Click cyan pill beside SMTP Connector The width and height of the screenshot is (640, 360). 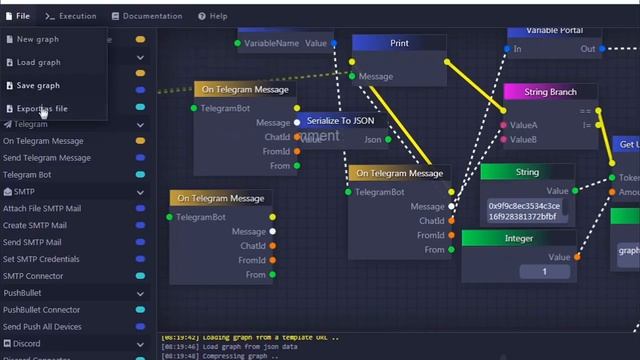tap(140, 276)
